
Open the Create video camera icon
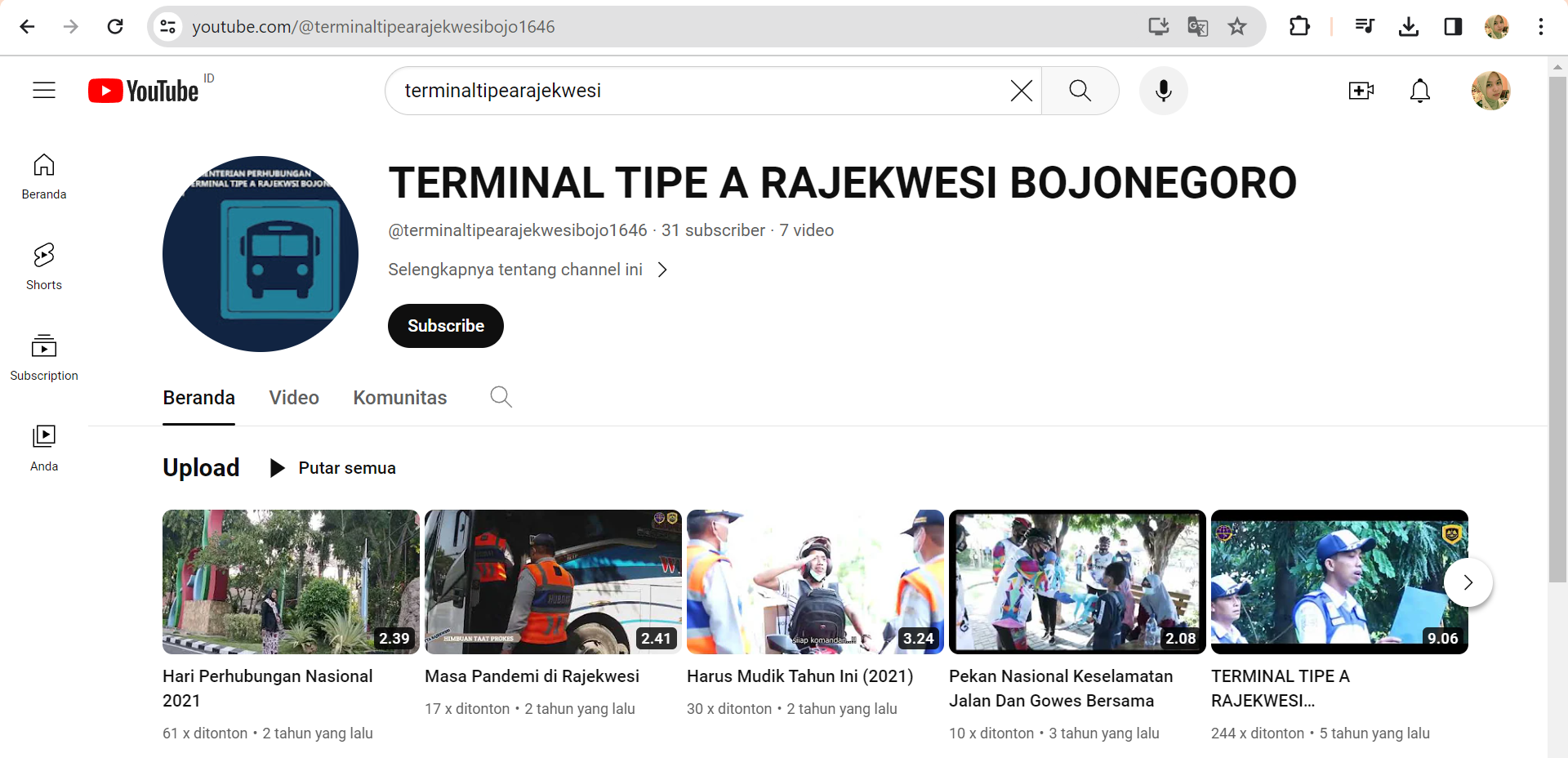pyautogui.click(x=1361, y=91)
